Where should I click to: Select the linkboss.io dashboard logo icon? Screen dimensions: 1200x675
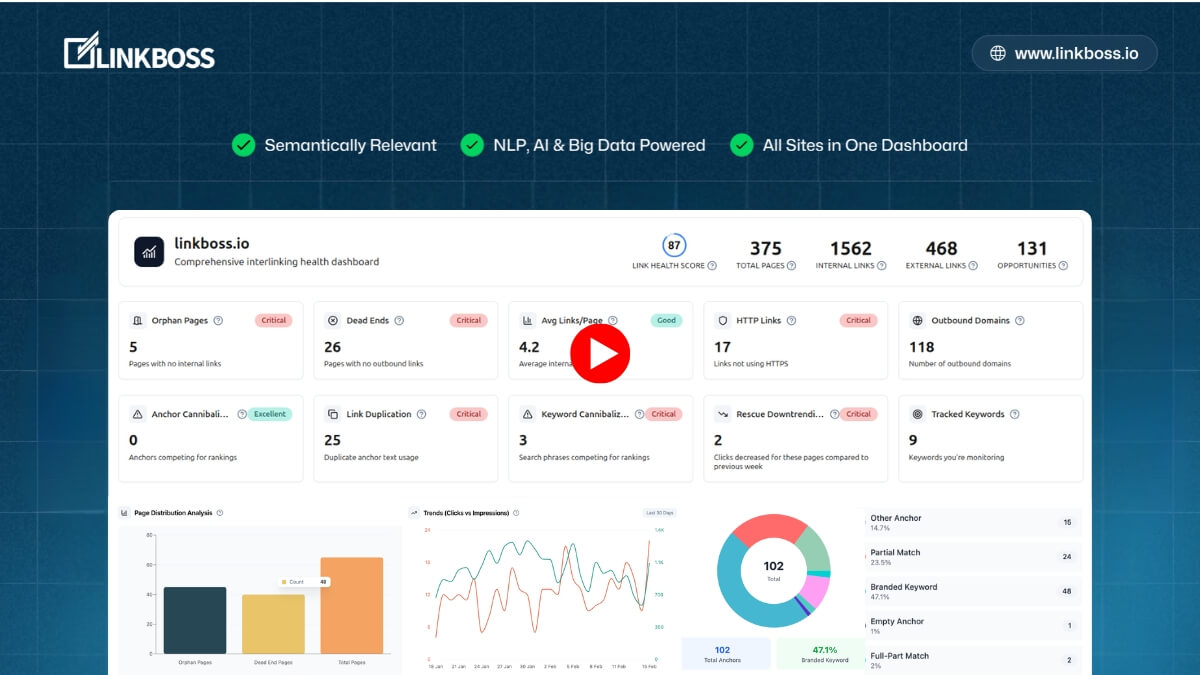[x=150, y=251]
